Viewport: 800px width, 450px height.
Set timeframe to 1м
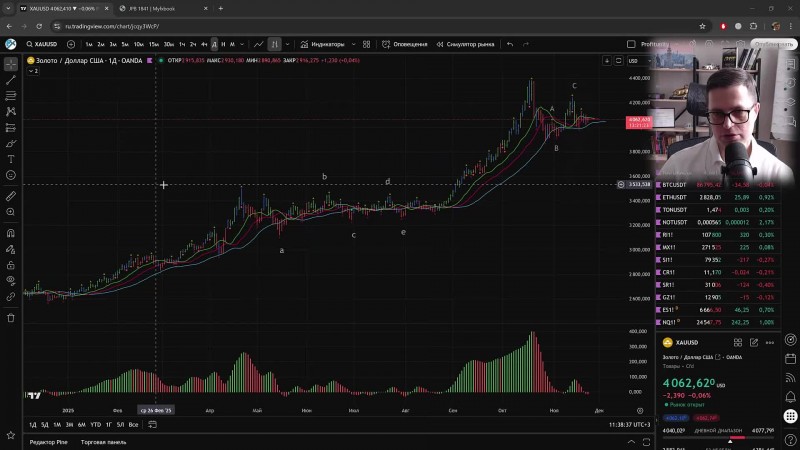pyautogui.click(x=89, y=44)
